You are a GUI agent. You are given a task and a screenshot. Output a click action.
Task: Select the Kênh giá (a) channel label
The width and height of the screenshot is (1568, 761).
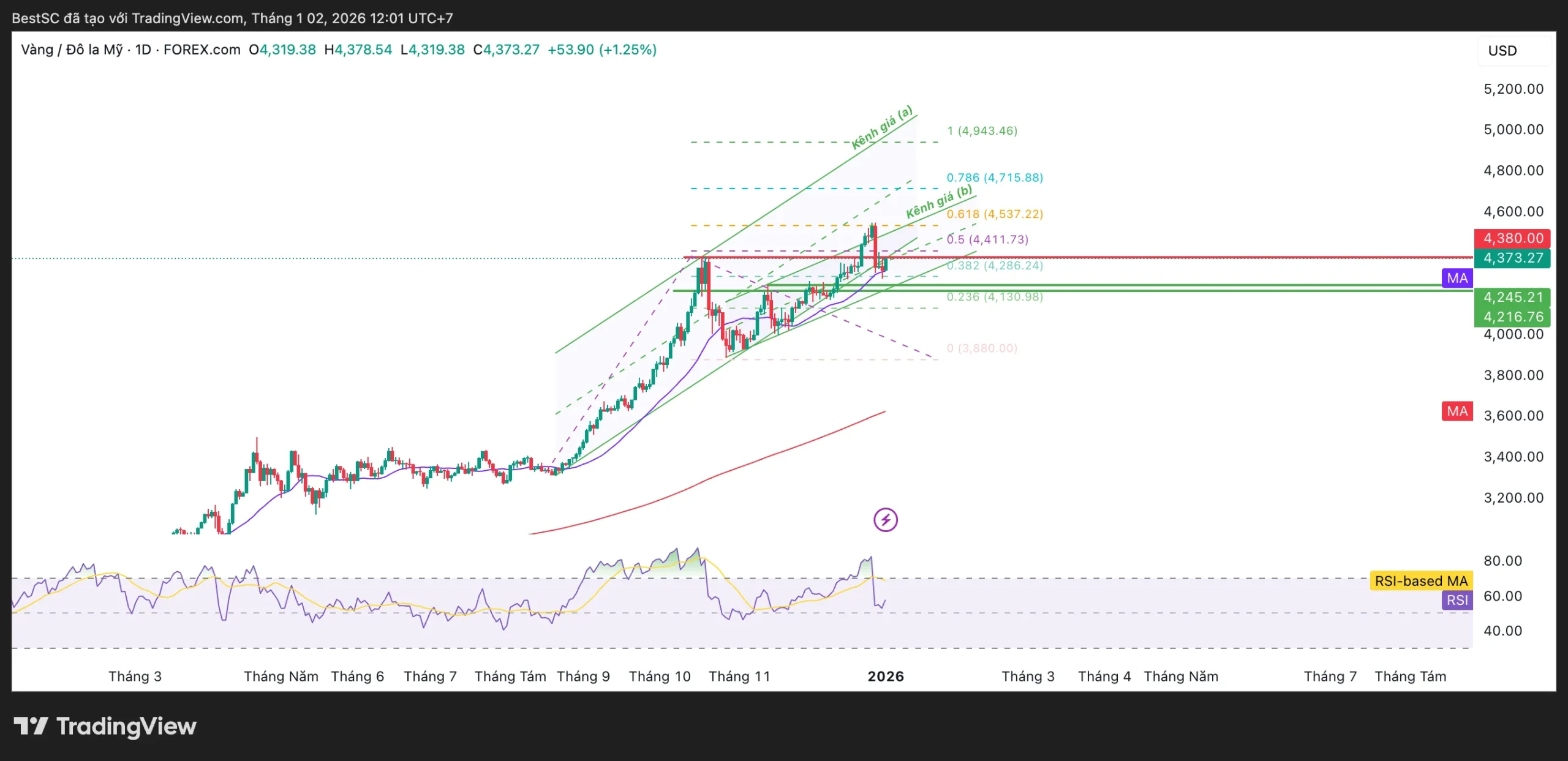coord(882,127)
